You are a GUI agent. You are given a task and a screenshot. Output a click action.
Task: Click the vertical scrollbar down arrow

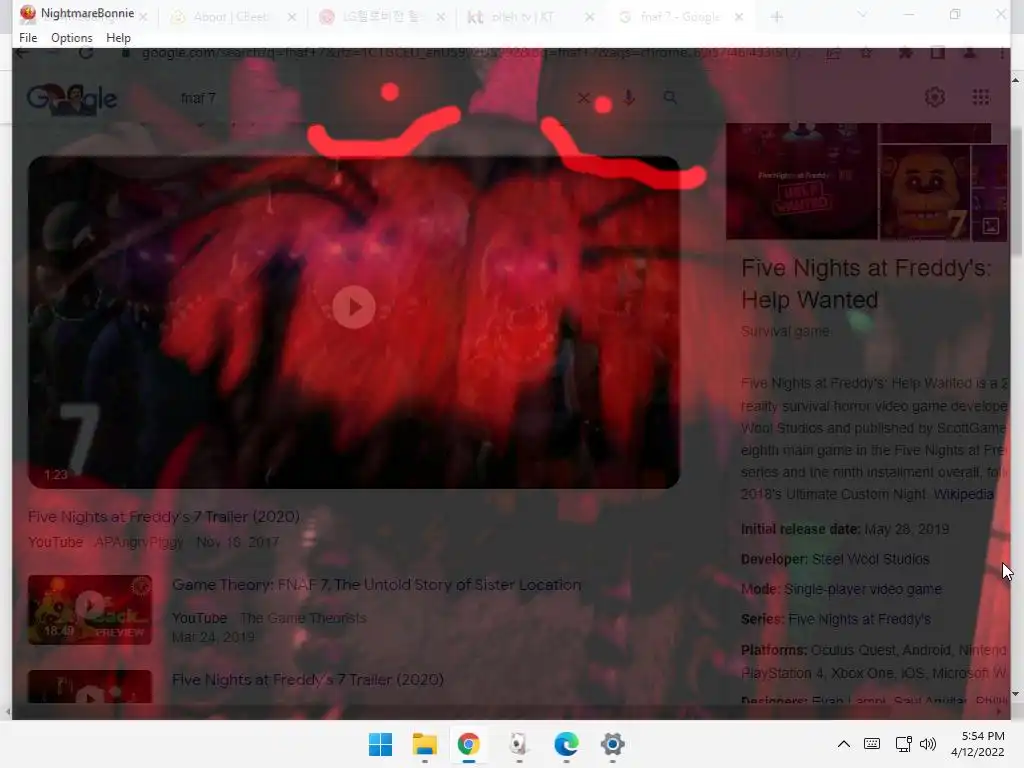pyautogui.click(x=1016, y=694)
